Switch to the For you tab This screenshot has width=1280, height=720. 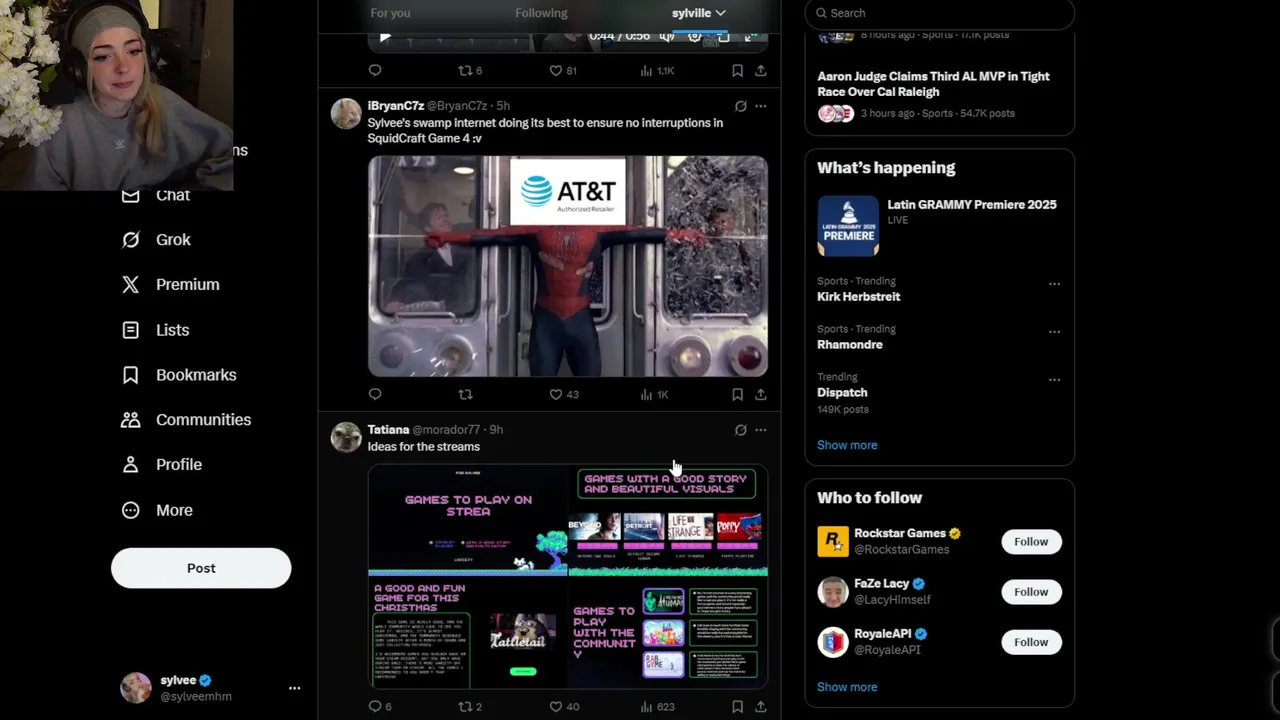390,13
